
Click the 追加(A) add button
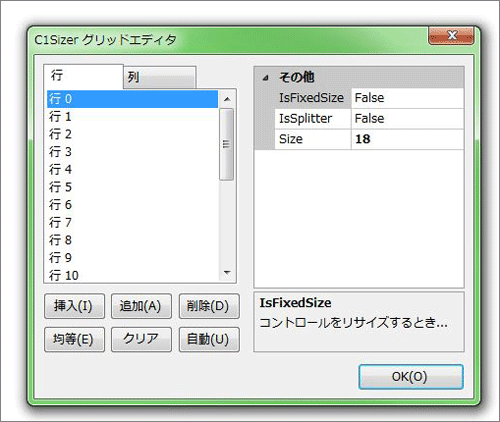coord(141,306)
